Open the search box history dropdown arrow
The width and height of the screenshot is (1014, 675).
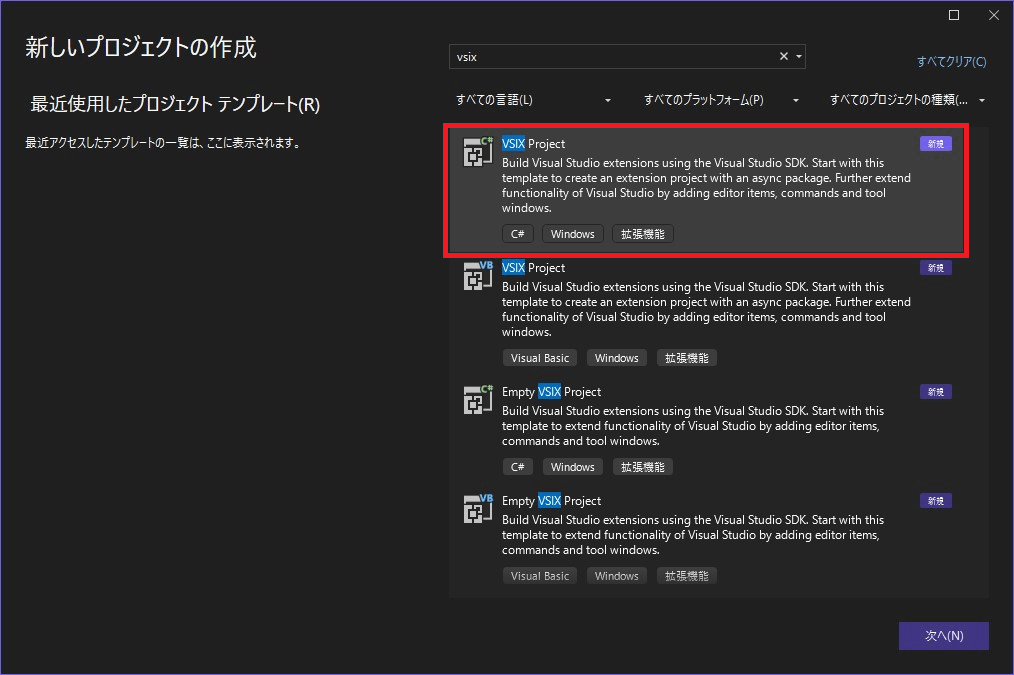click(799, 56)
